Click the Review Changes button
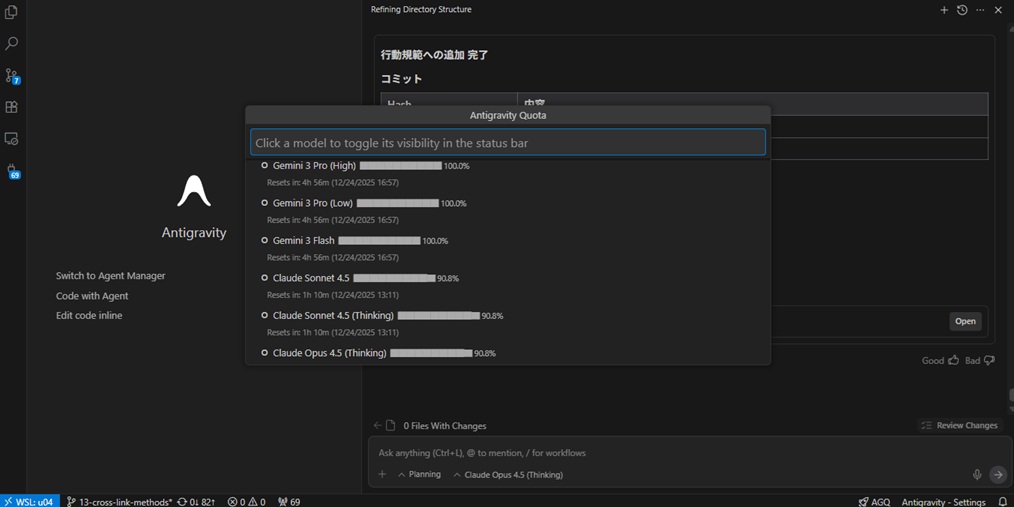Image resolution: width=1014 pixels, height=507 pixels. (x=958, y=425)
